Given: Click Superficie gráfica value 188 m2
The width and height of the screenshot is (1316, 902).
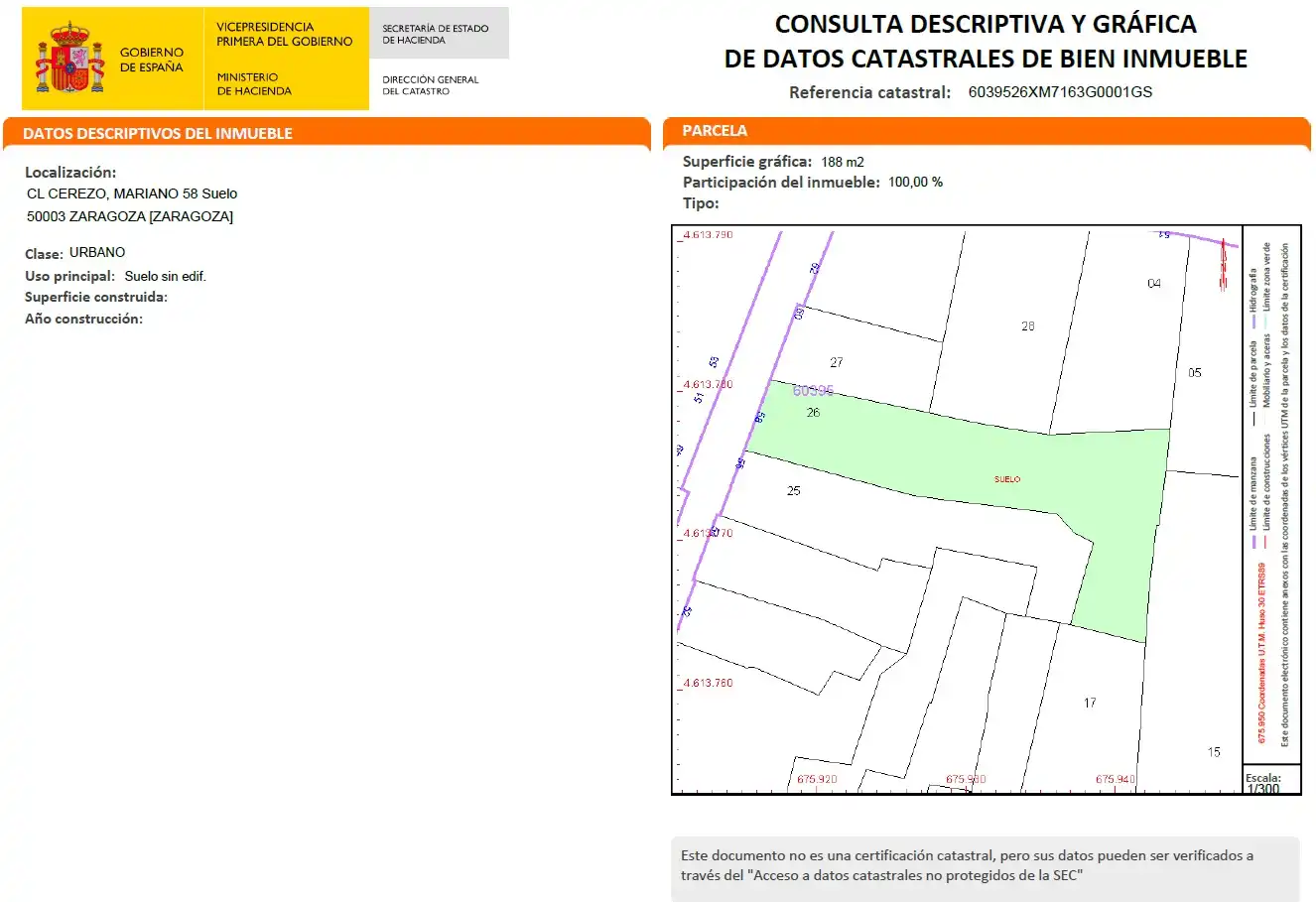Looking at the screenshot, I should pos(843,162).
